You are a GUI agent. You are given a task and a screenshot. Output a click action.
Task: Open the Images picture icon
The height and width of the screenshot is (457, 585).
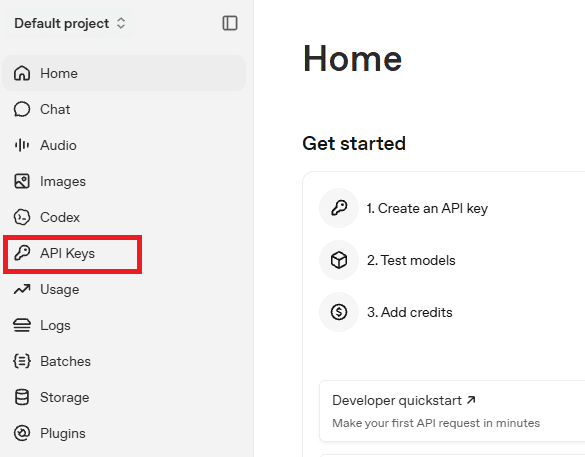[22, 181]
